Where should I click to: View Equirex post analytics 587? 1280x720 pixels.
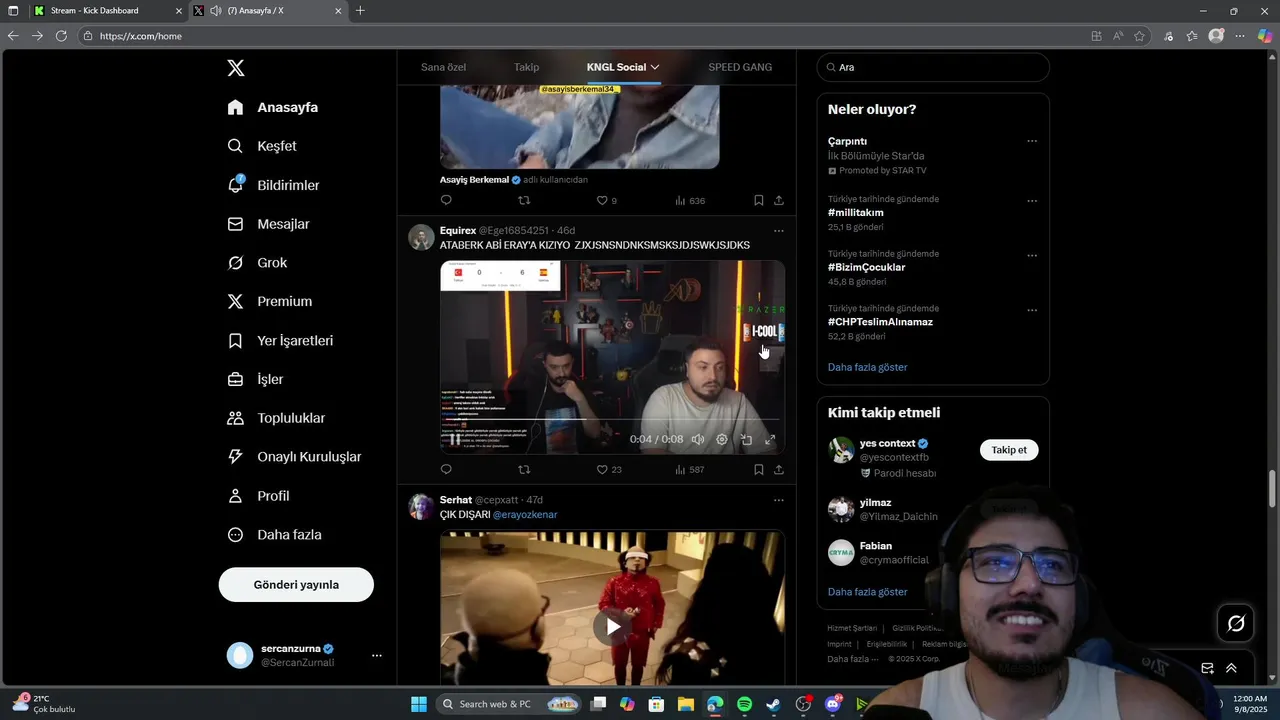coord(689,469)
